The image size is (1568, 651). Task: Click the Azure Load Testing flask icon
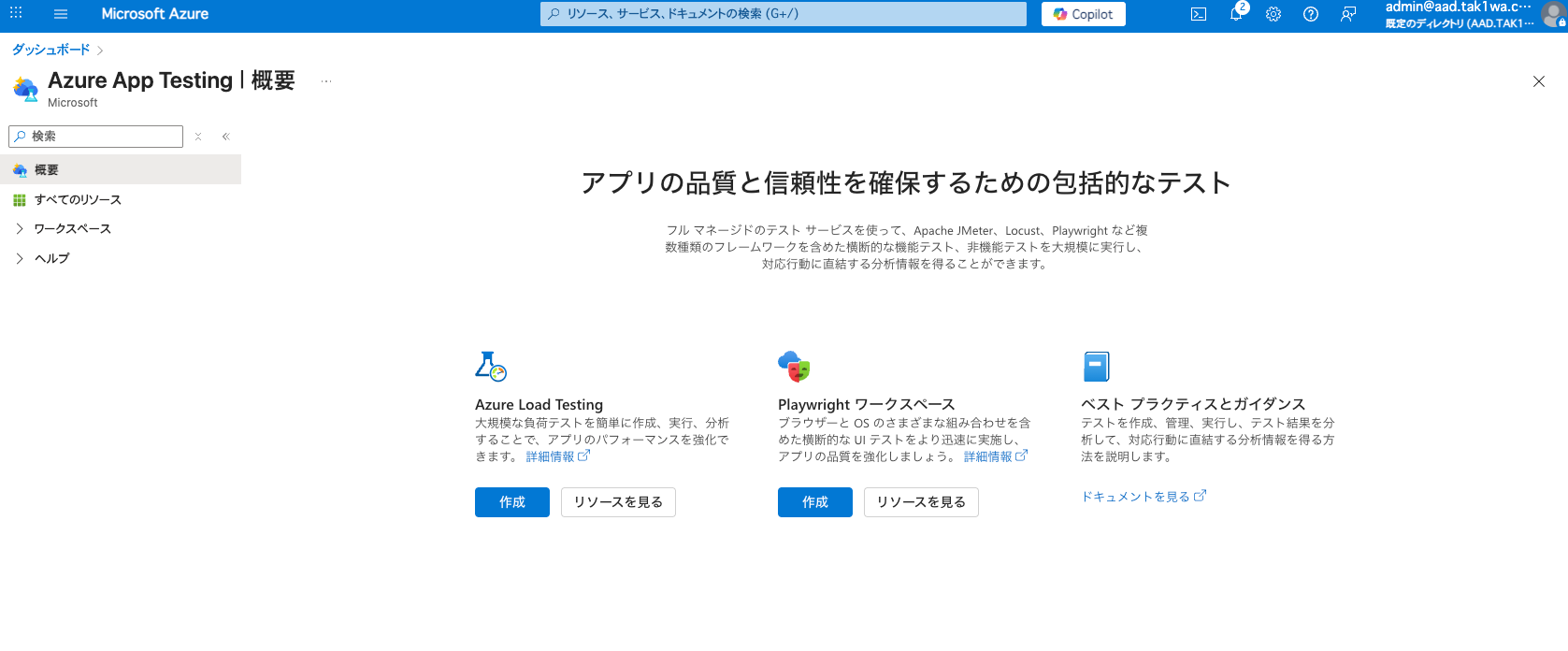491,366
